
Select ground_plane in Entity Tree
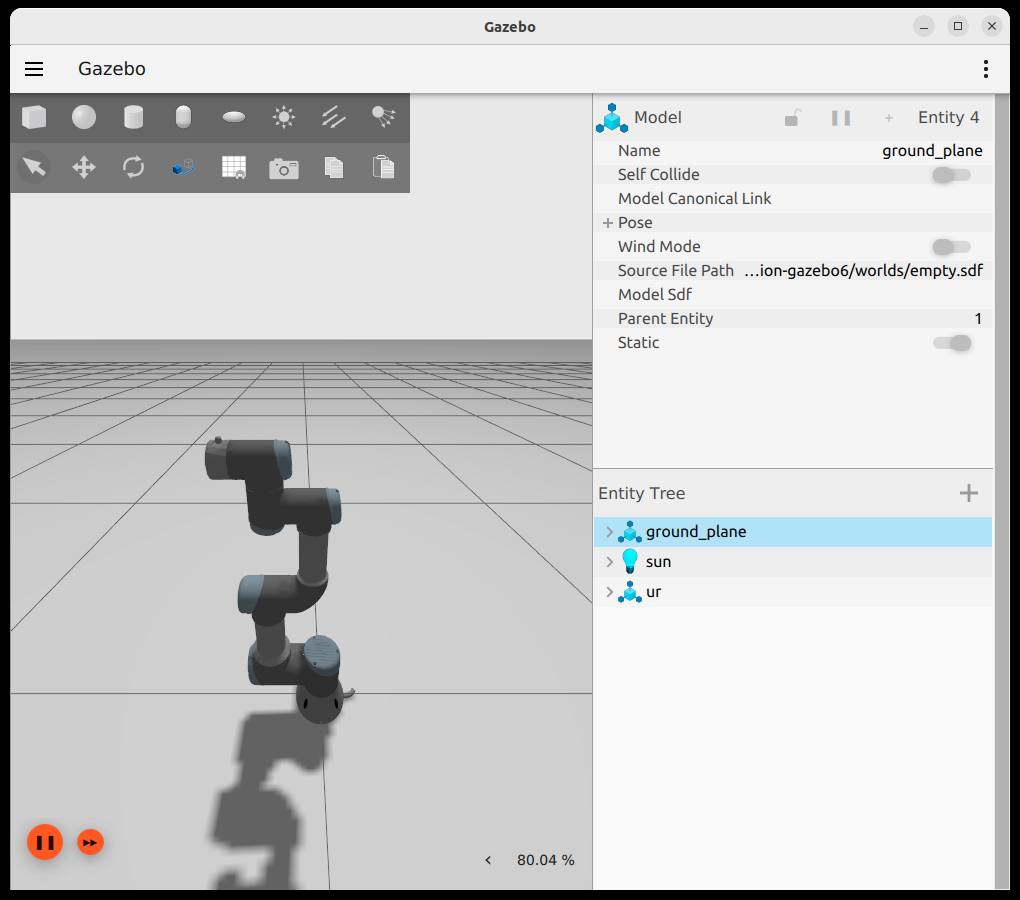pyautogui.click(x=793, y=532)
